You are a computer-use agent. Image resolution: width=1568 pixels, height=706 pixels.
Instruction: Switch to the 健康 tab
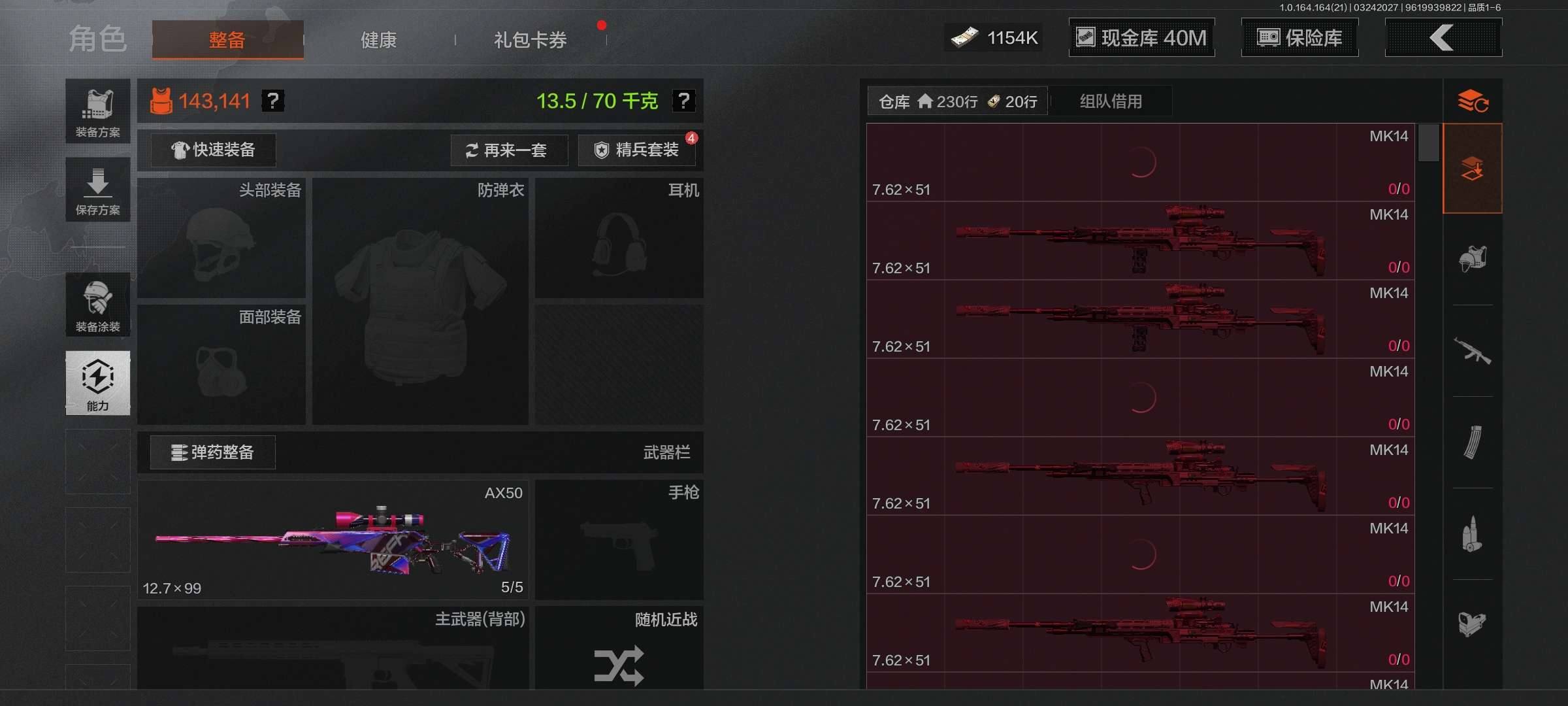point(379,40)
